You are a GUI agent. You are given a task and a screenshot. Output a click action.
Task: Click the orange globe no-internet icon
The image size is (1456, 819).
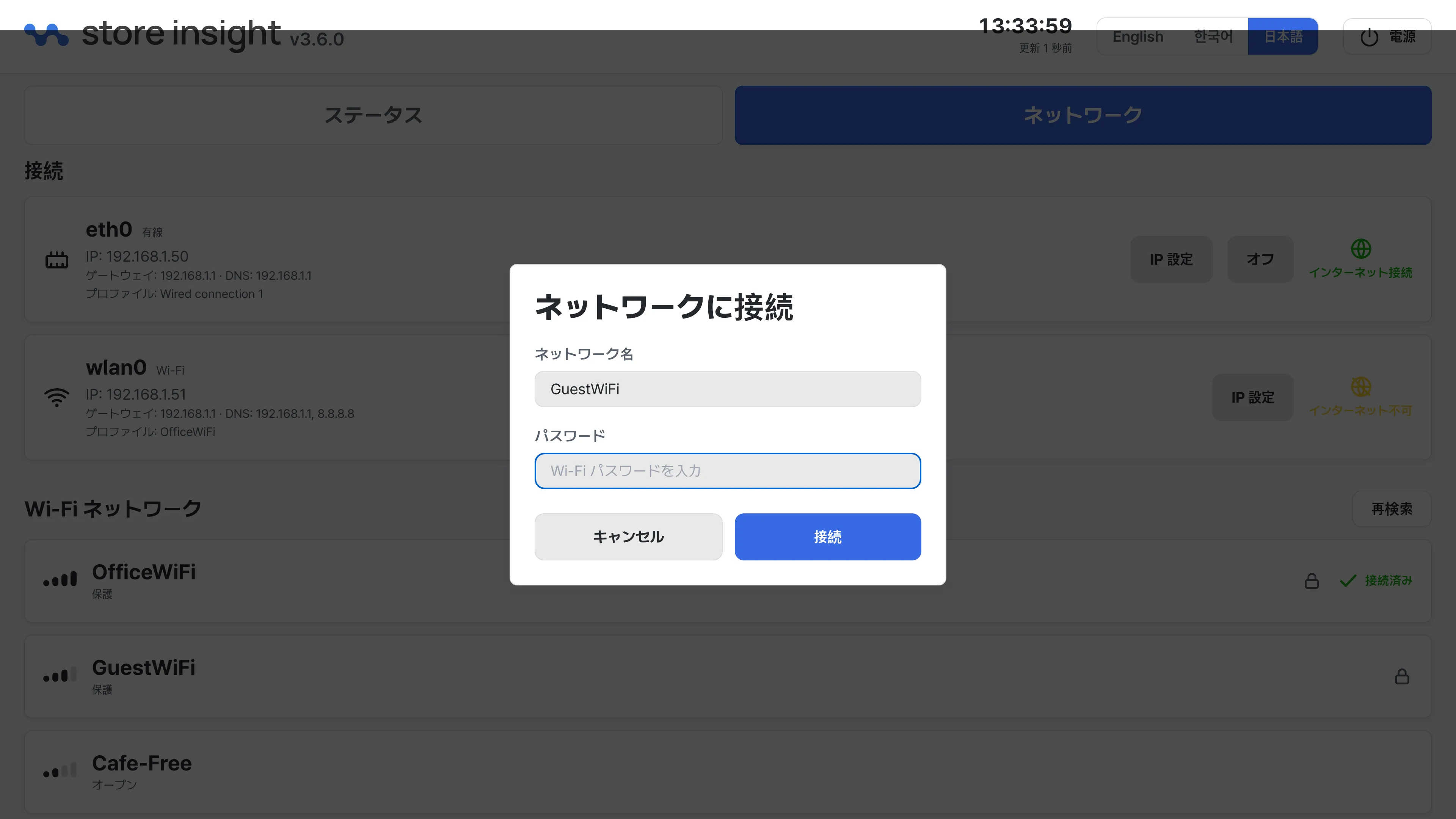(1360, 387)
